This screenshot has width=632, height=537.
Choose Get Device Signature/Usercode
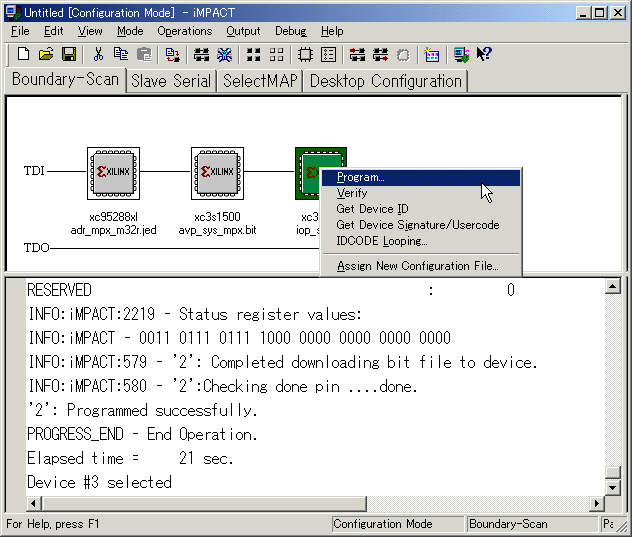421,225
